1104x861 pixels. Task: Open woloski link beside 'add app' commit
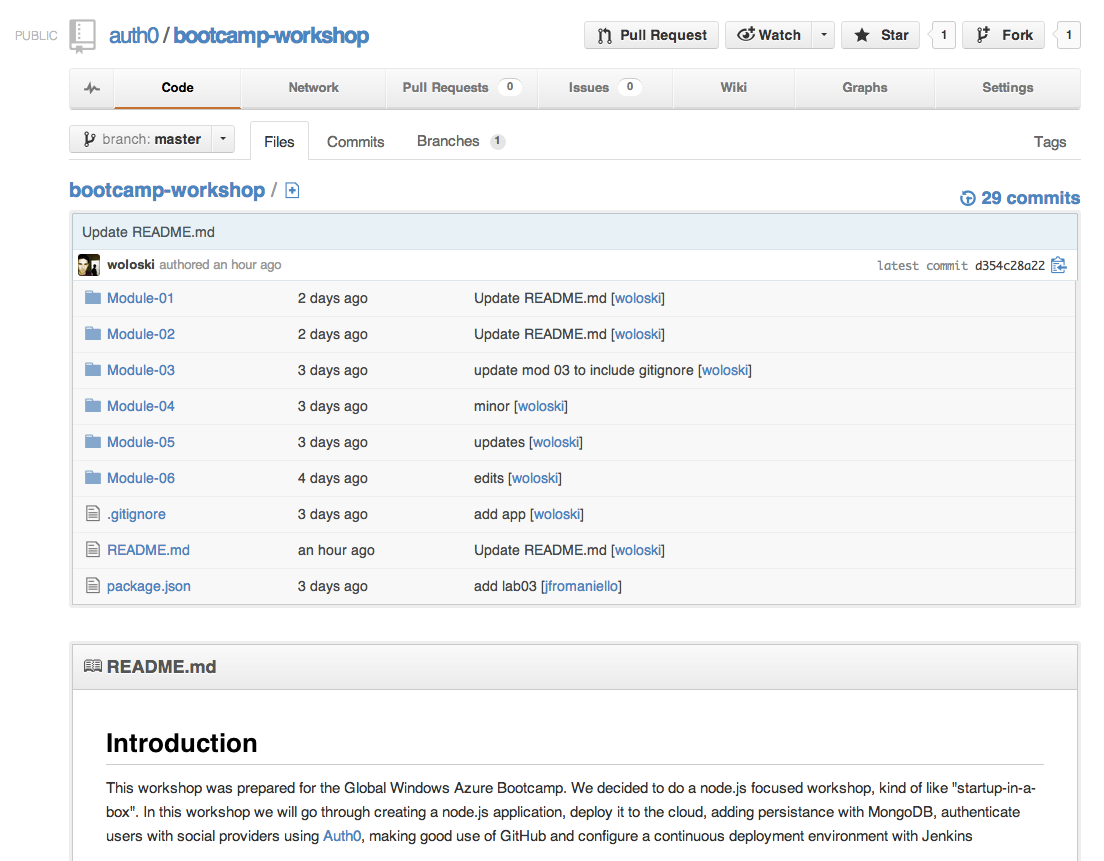[556, 514]
